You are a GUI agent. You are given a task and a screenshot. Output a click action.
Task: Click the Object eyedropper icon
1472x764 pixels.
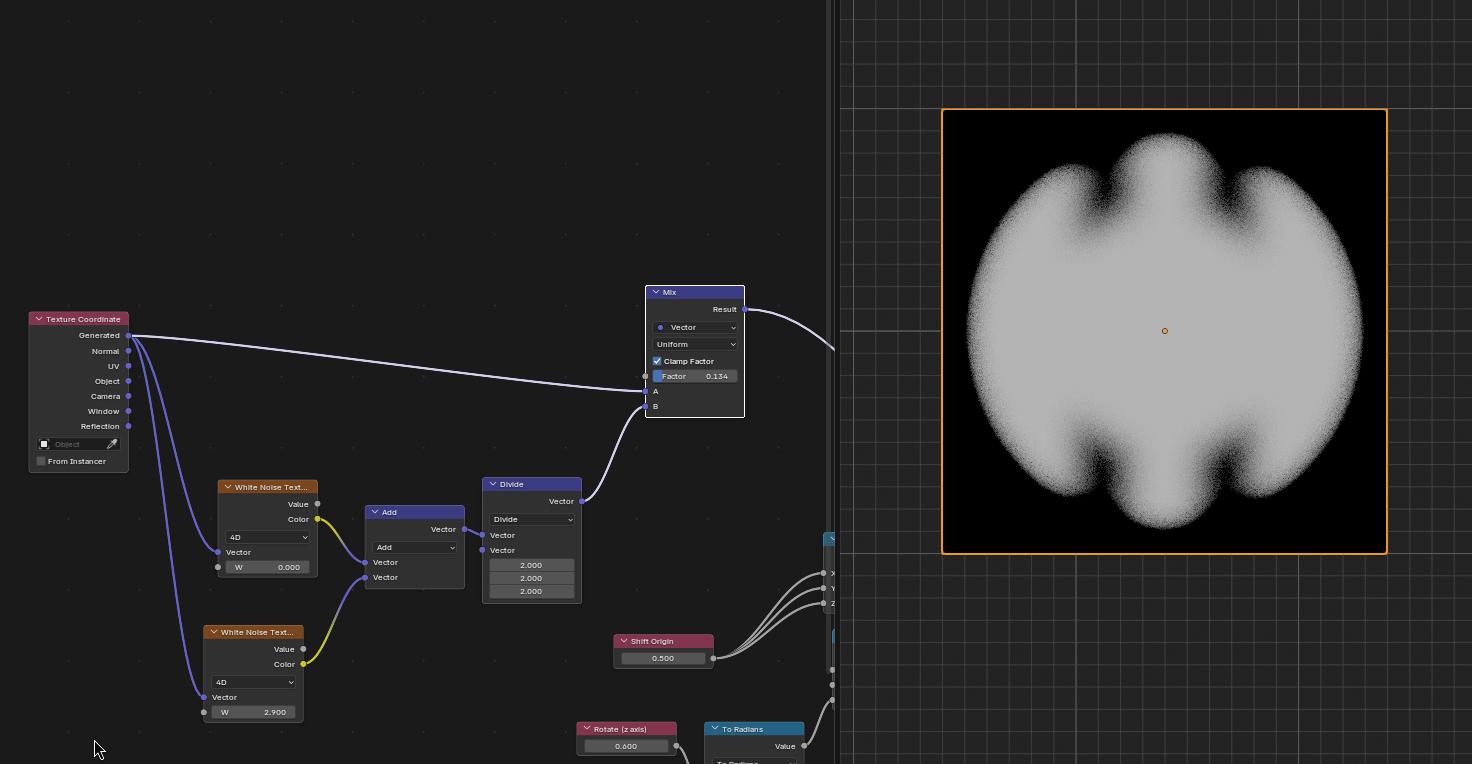(x=112, y=444)
